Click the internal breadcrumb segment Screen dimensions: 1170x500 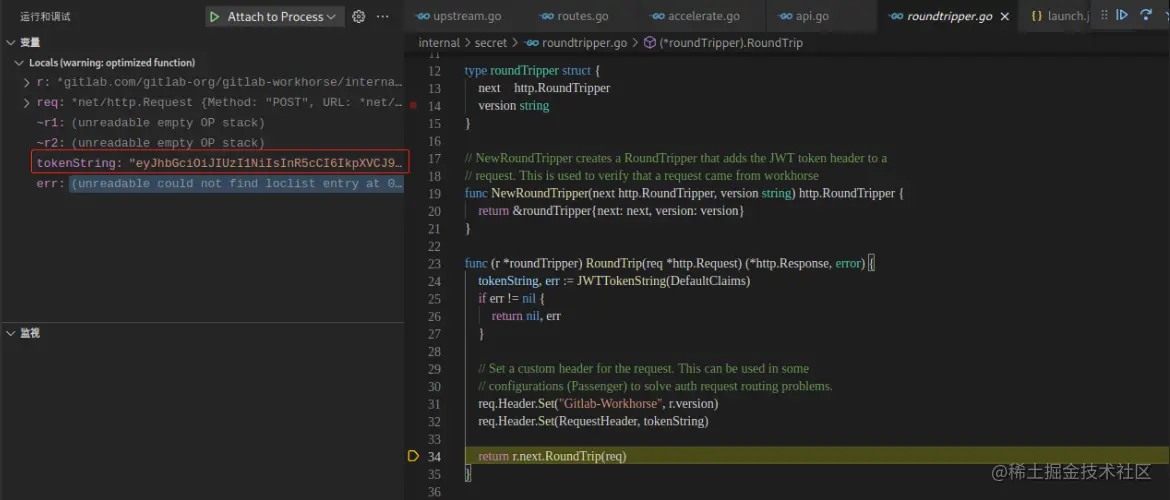coord(439,43)
